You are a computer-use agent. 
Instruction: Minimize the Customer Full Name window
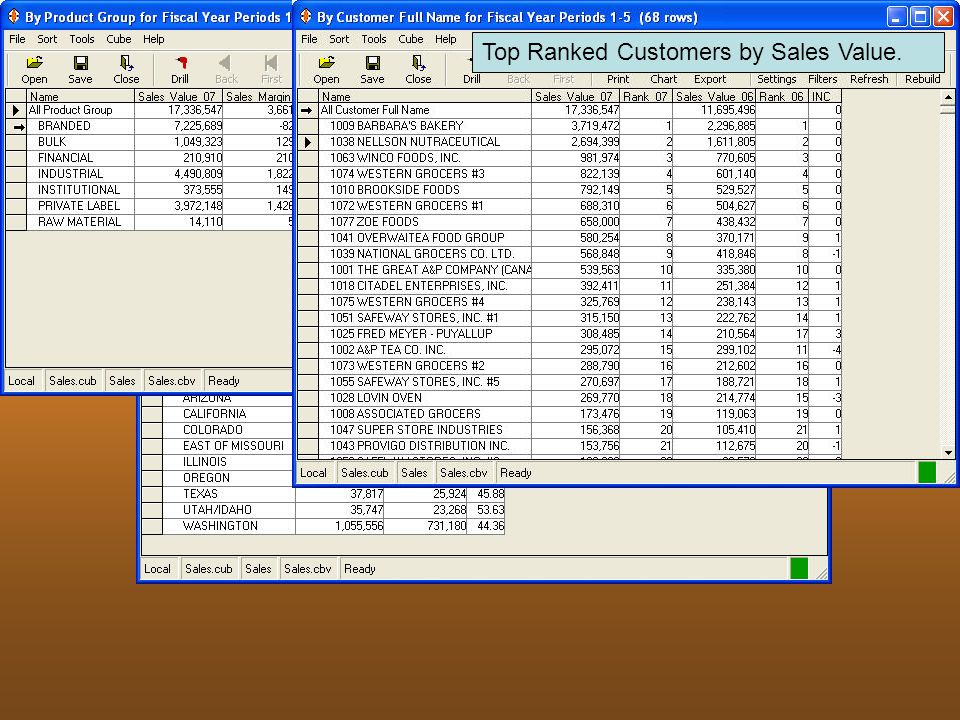(897, 17)
